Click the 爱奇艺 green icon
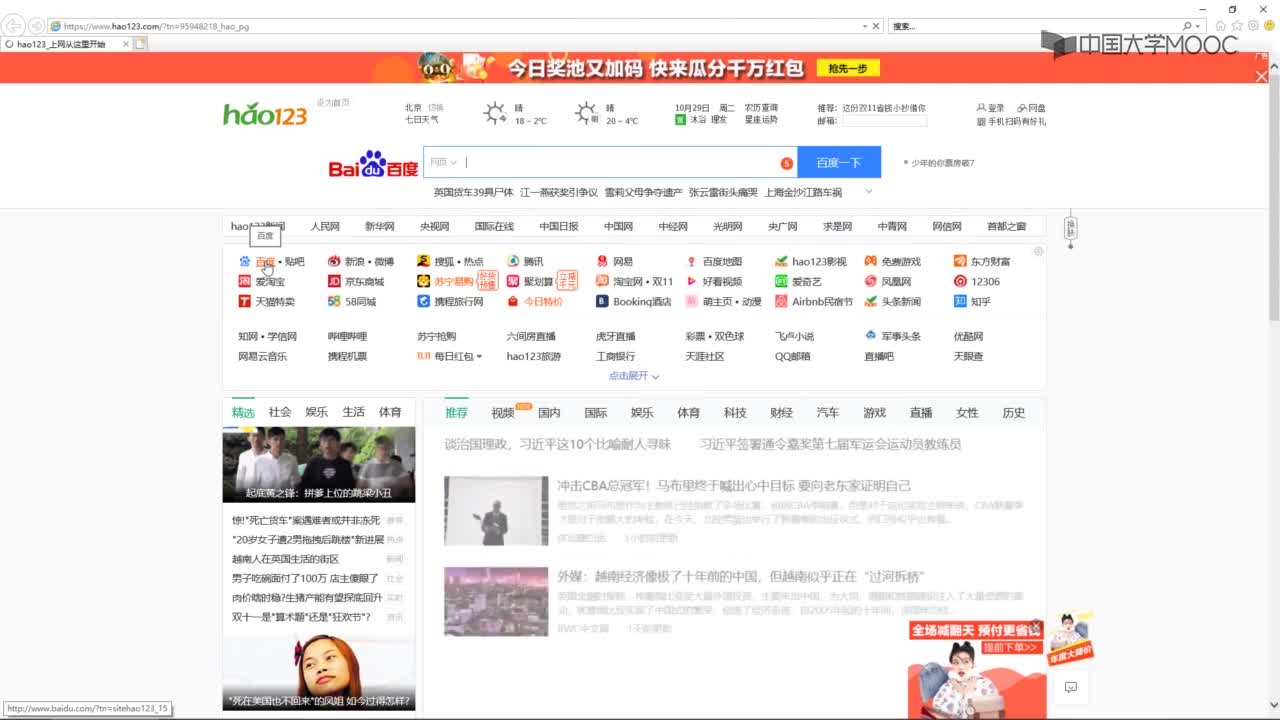Image resolution: width=1280 pixels, height=720 pixels. [781, 281]
